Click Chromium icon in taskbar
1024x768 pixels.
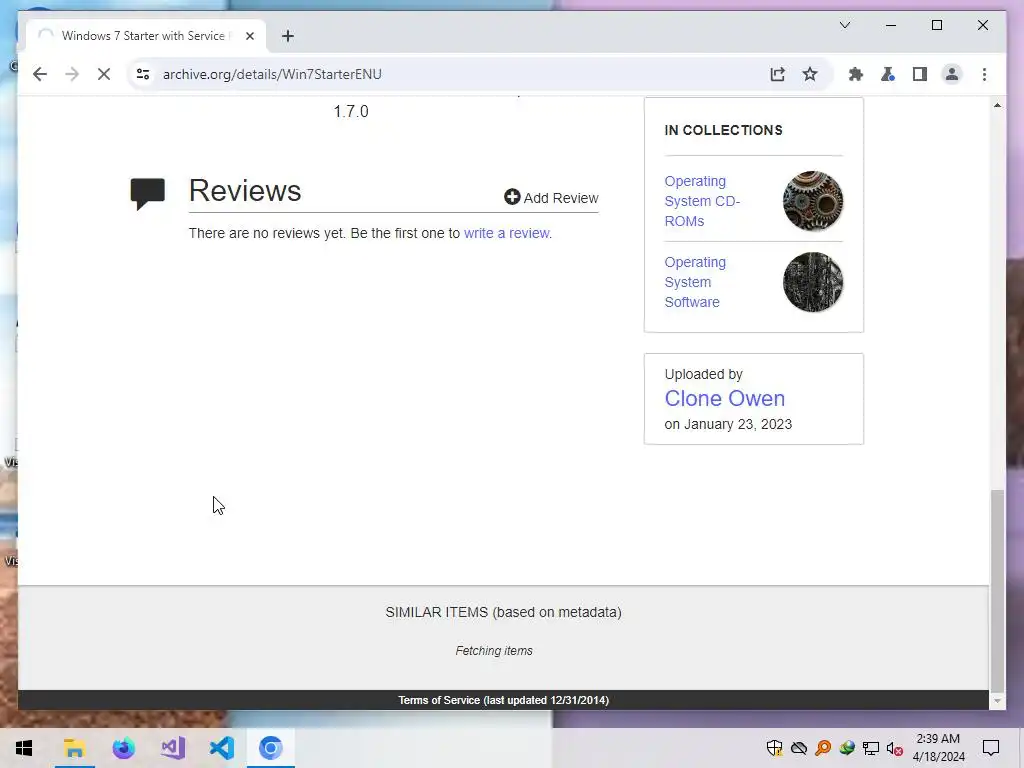(270, 748)
